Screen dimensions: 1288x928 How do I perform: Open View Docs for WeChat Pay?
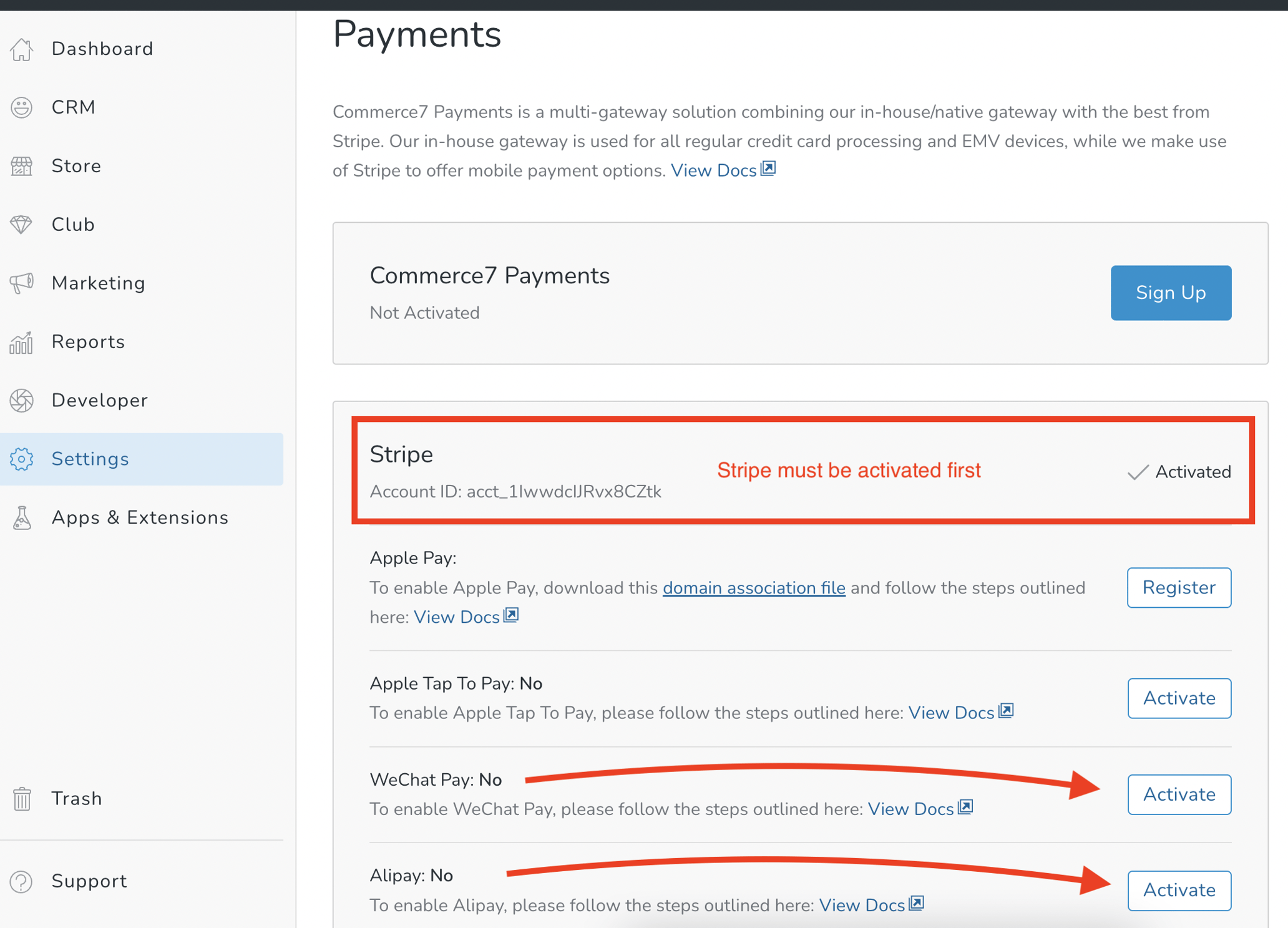(912, 808)
